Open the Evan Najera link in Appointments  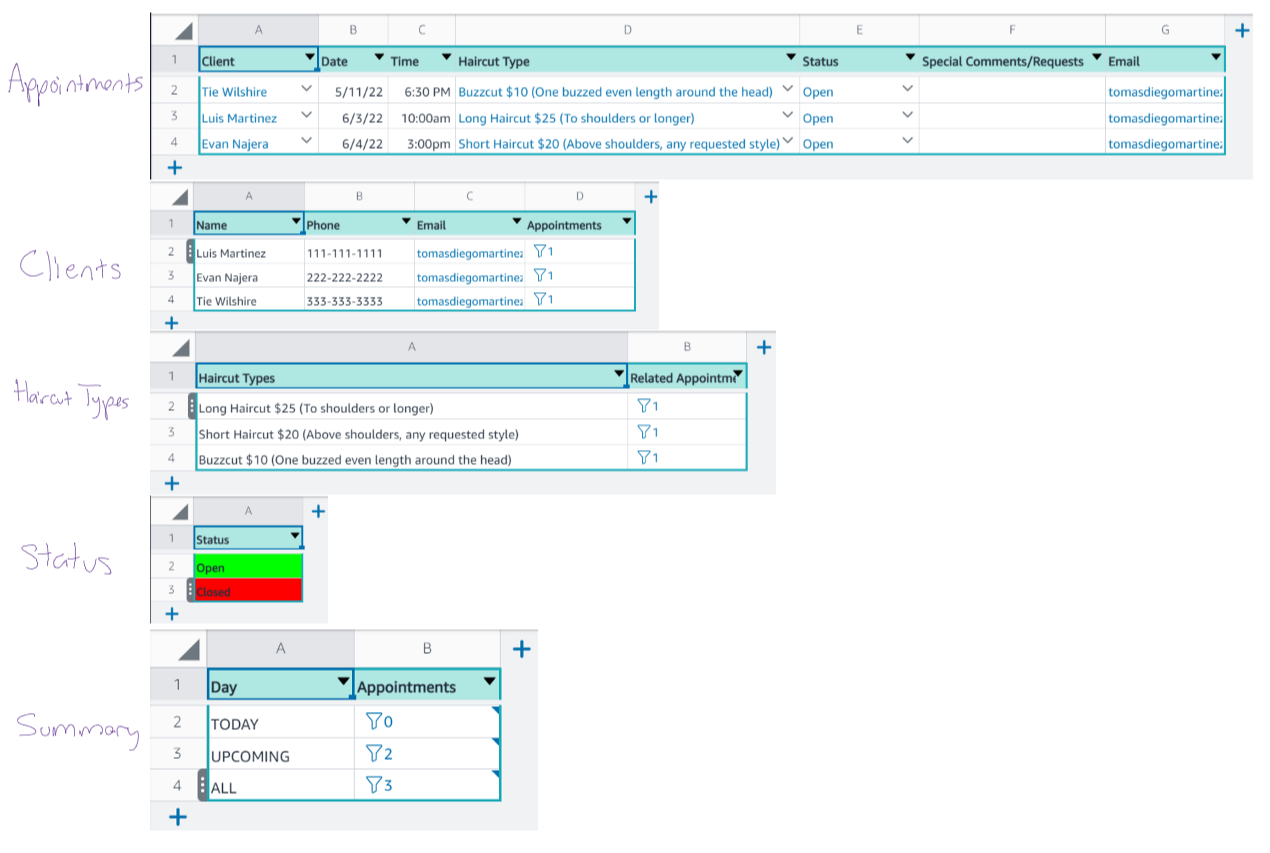[x=235, y=144]
